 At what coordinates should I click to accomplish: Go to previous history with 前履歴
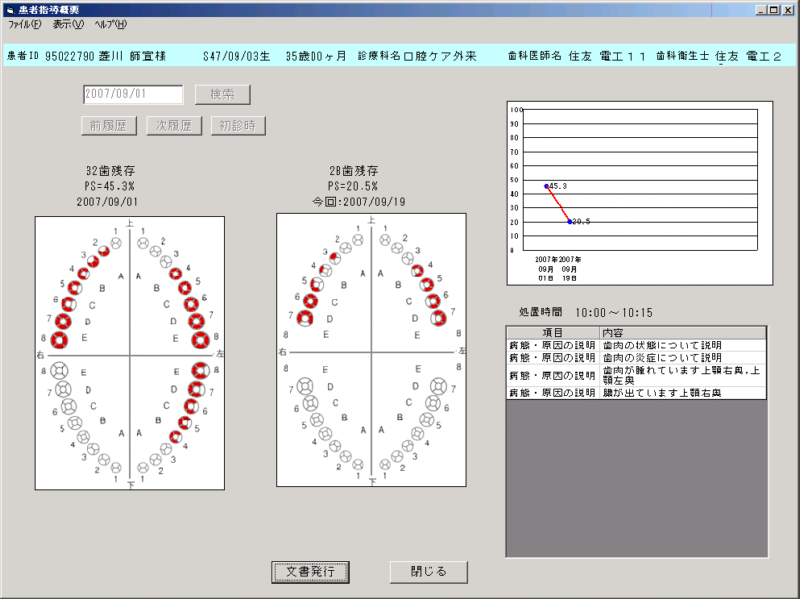tap(106, 126)
